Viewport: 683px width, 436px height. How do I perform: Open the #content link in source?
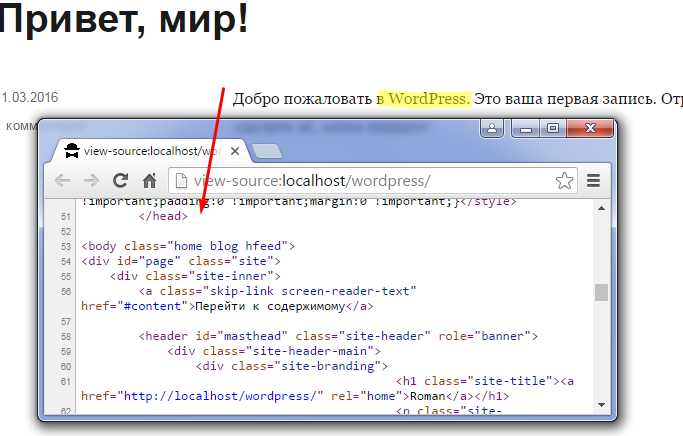(x=152, y=306)
